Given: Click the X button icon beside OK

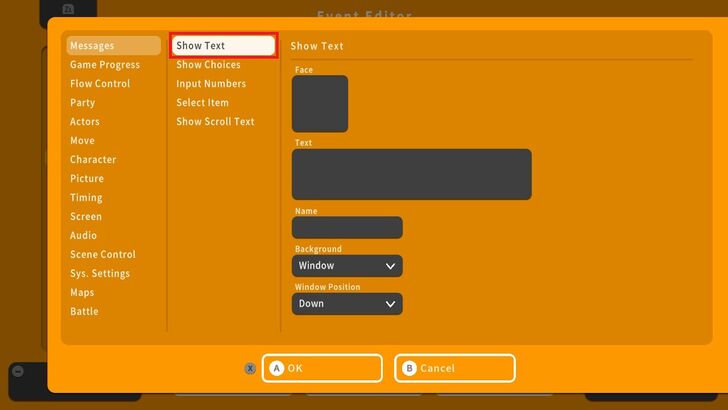Looking at the screenshot, I should pos(250,368).
